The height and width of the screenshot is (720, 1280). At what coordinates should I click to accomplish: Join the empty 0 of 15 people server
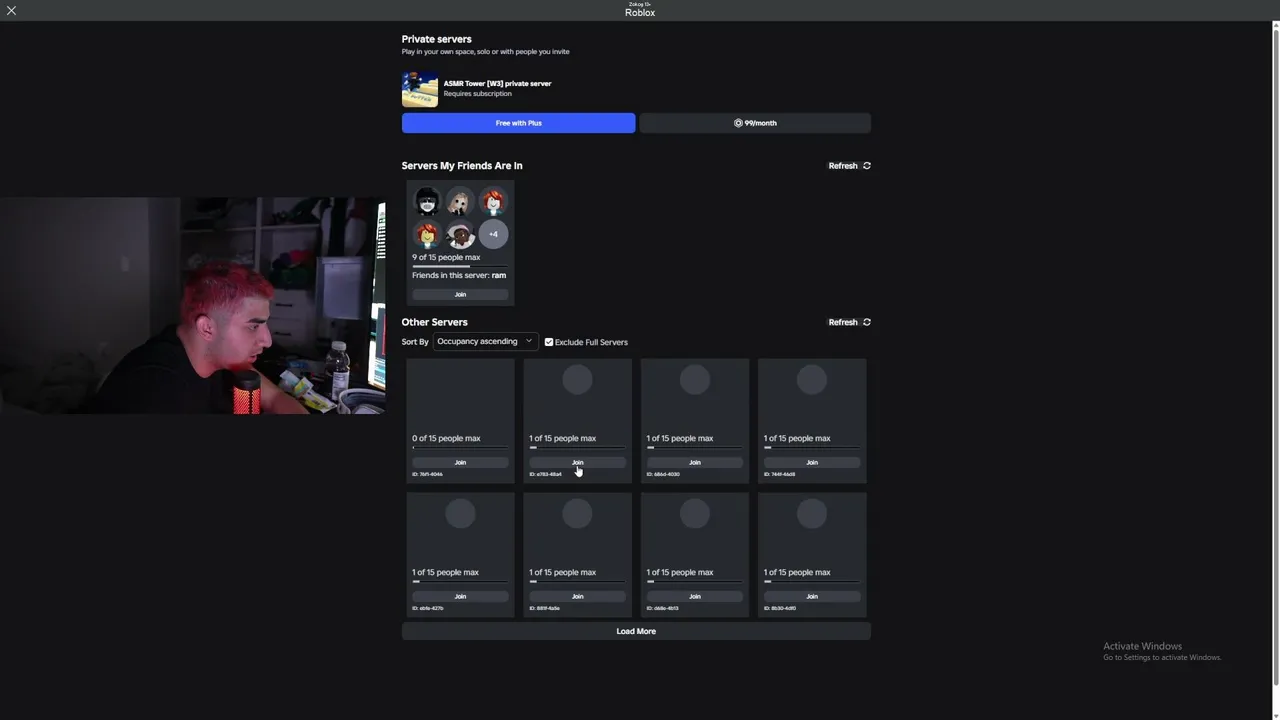[460, 462]
